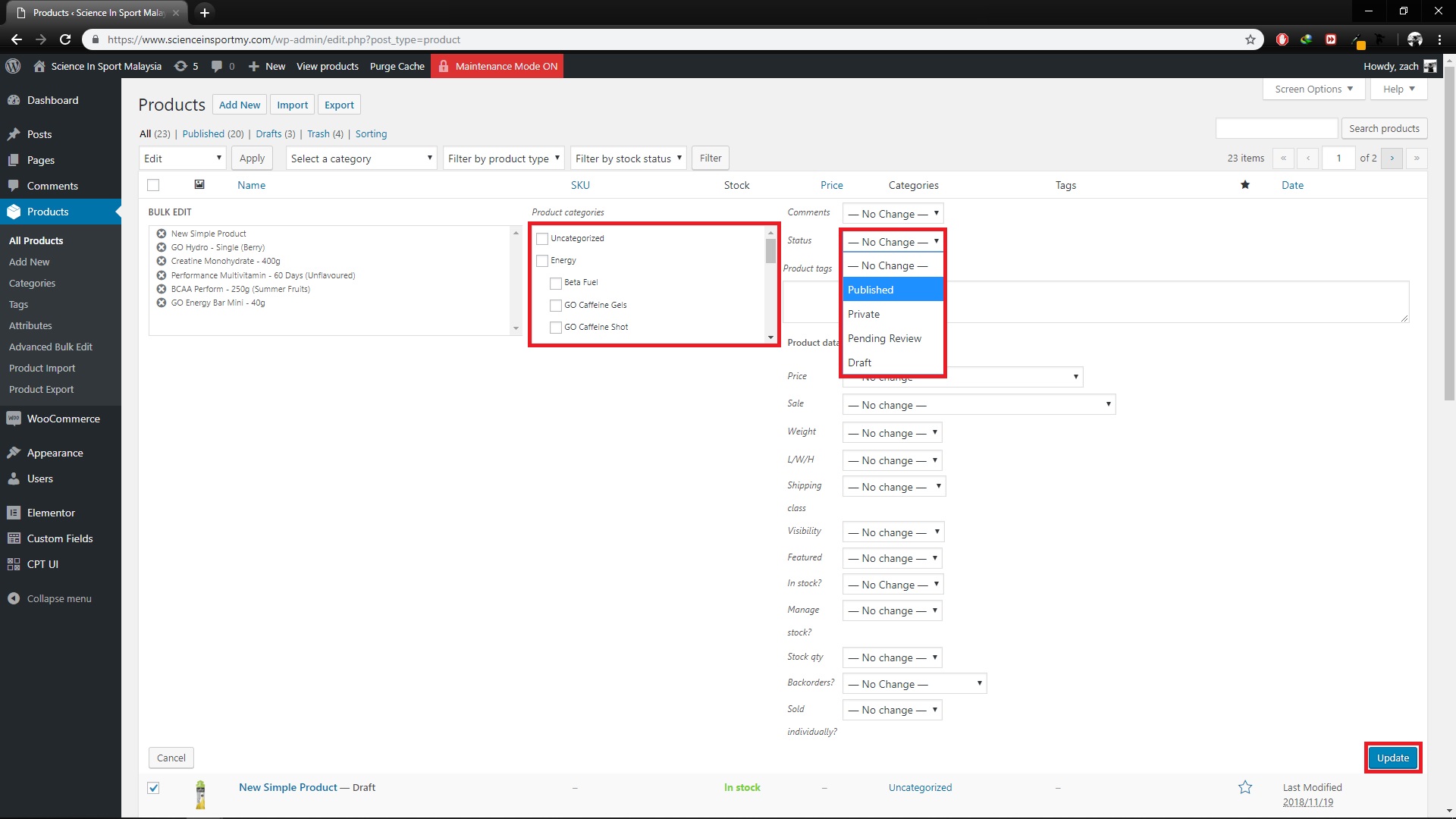1456x819 pixels.
Task: Click the Update button
Action: pyautogui.click(x=1393, y=758)
